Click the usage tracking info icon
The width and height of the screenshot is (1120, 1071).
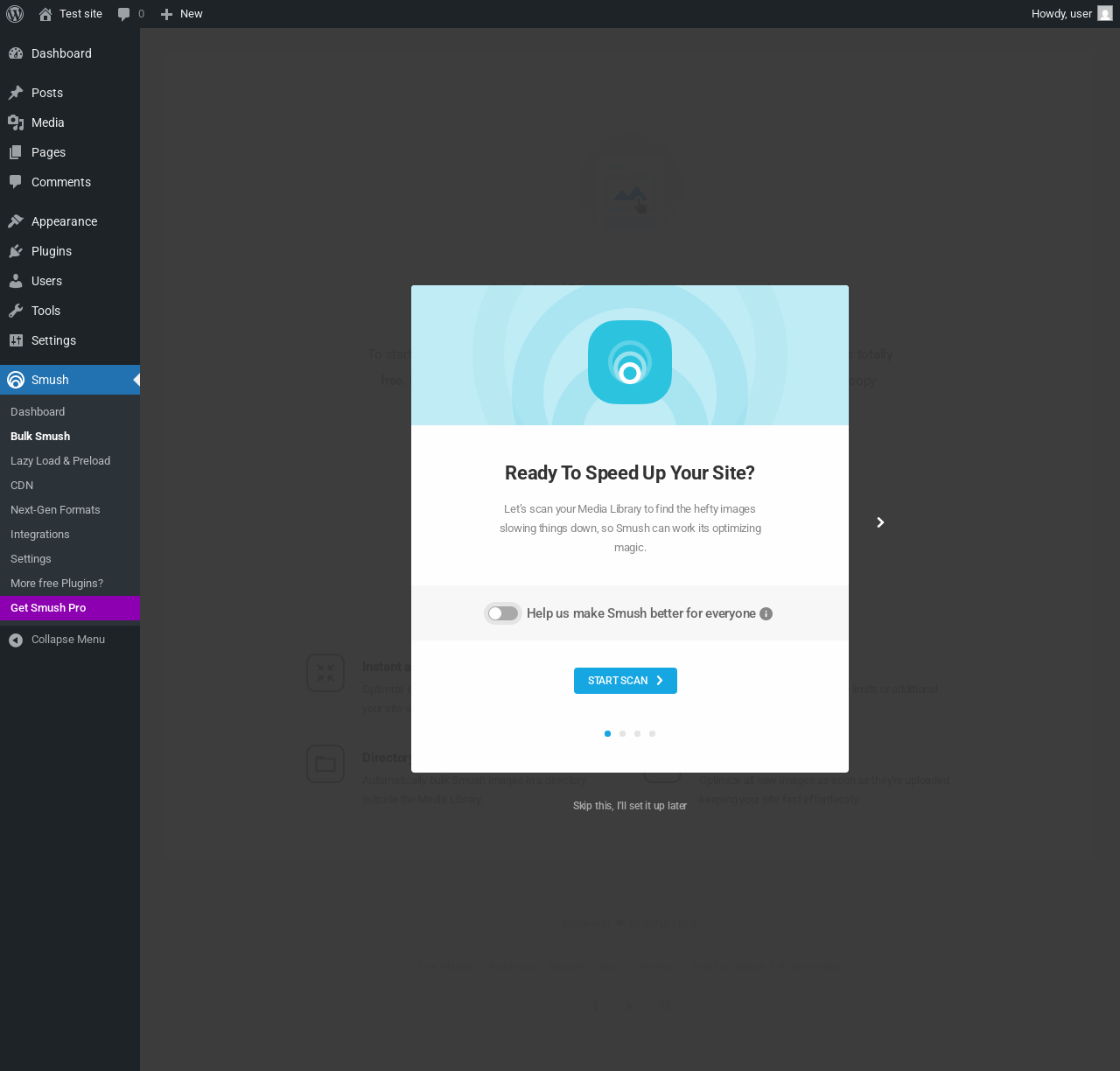(766, 613)
